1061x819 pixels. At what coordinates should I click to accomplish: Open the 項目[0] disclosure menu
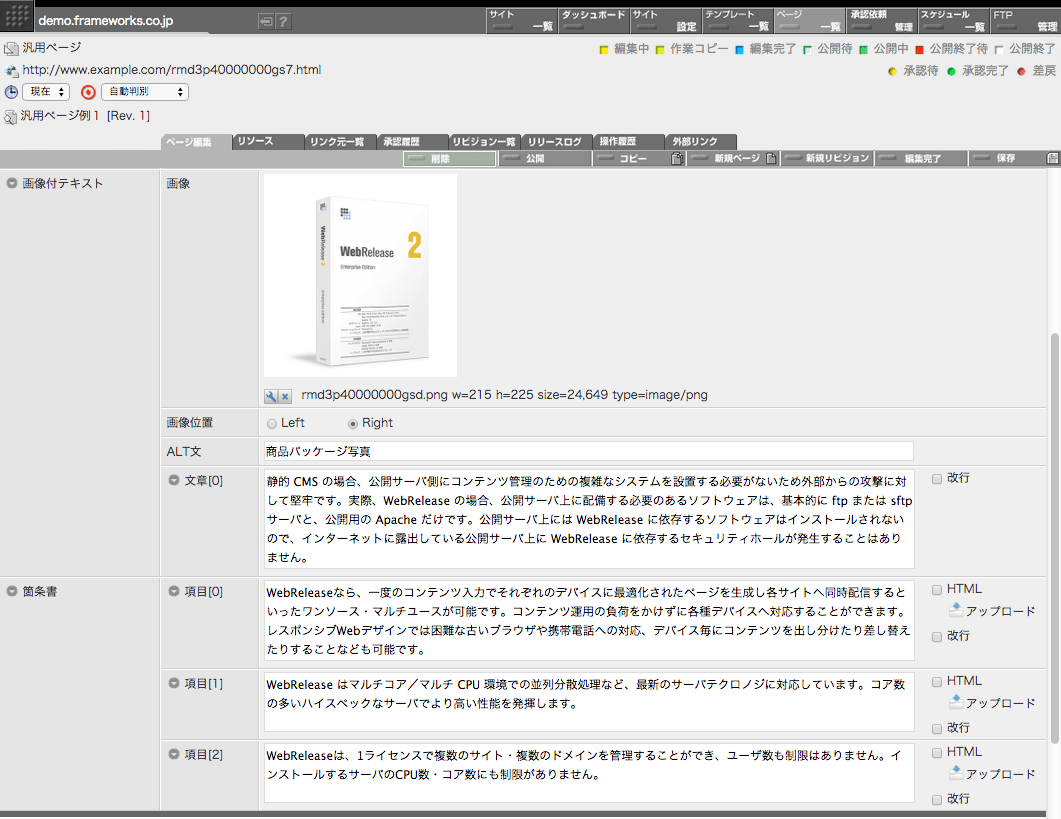pos(174,591)
